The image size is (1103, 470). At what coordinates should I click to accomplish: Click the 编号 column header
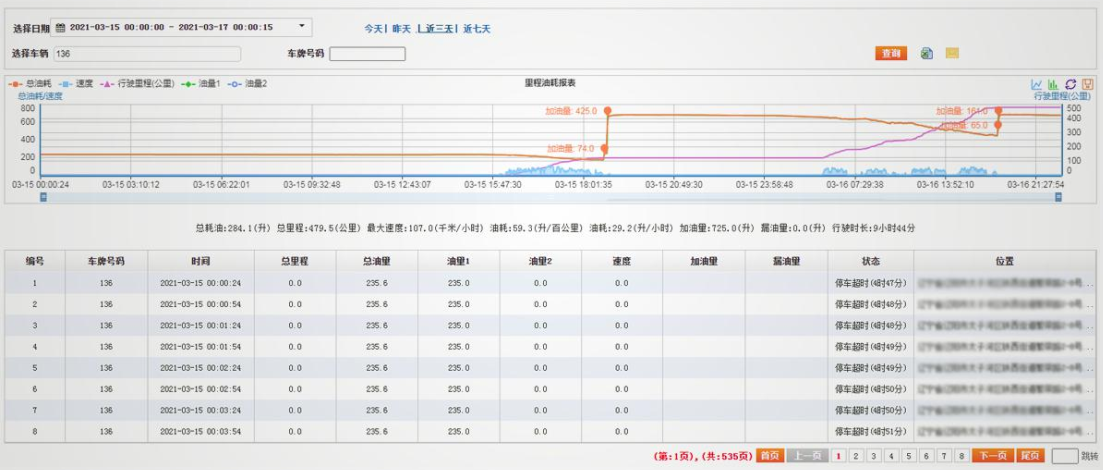tap(35, 261)
